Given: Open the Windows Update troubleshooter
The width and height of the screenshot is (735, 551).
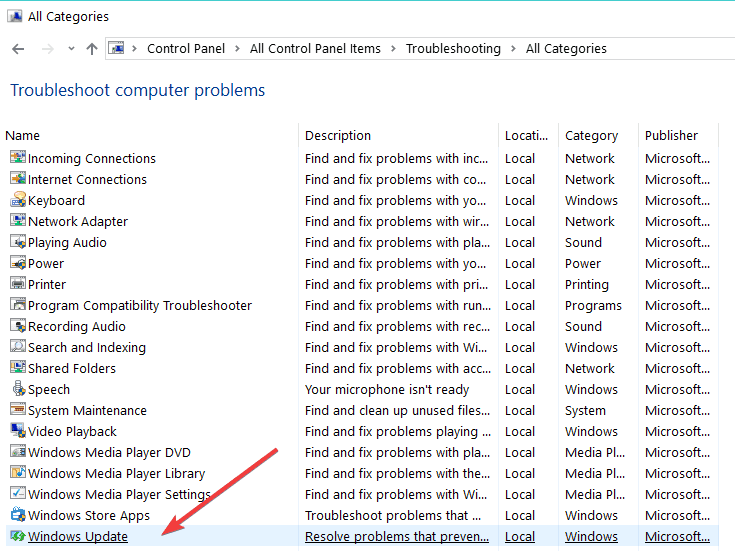Looking at the screenshot, I should point(78,536).
